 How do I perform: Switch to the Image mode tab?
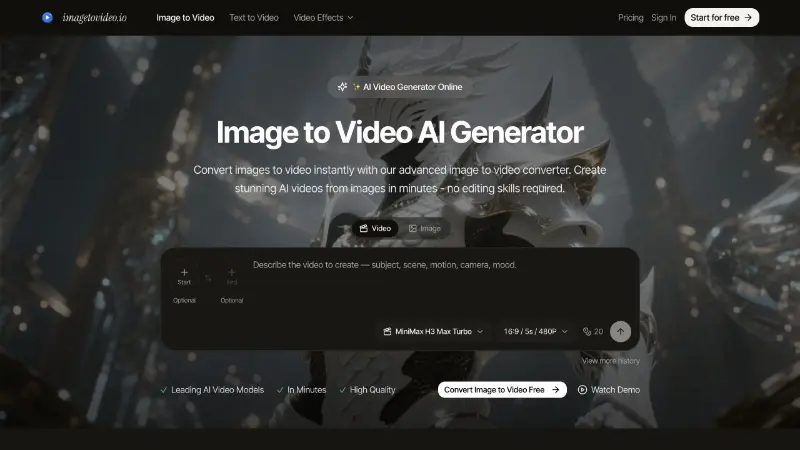(x=424, y=229)
